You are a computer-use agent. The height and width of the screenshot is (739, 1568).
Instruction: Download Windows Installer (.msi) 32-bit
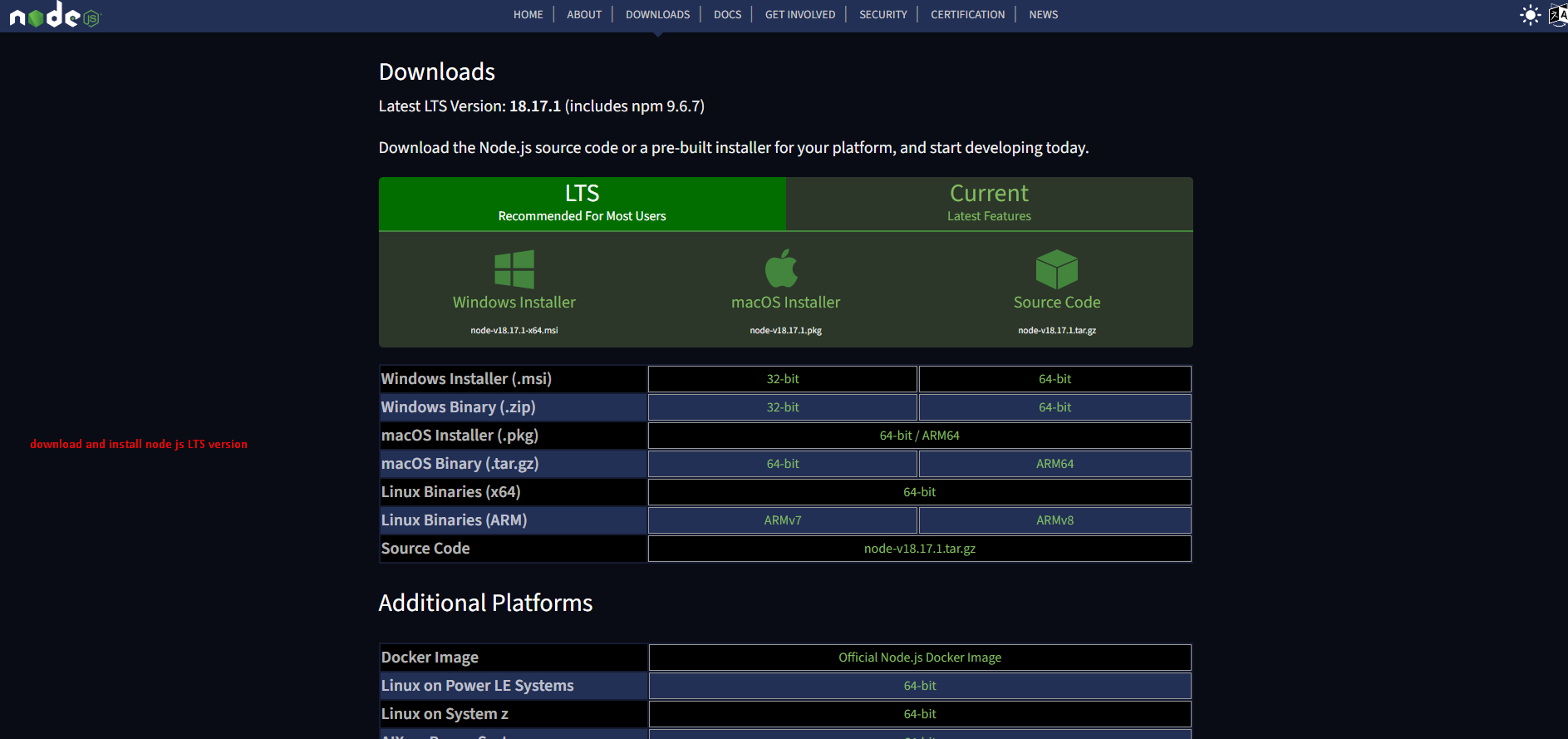(783, 379)
